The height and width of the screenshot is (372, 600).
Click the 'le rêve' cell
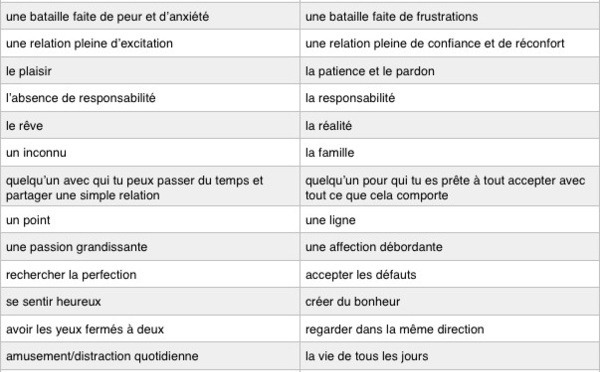[150, 126]
